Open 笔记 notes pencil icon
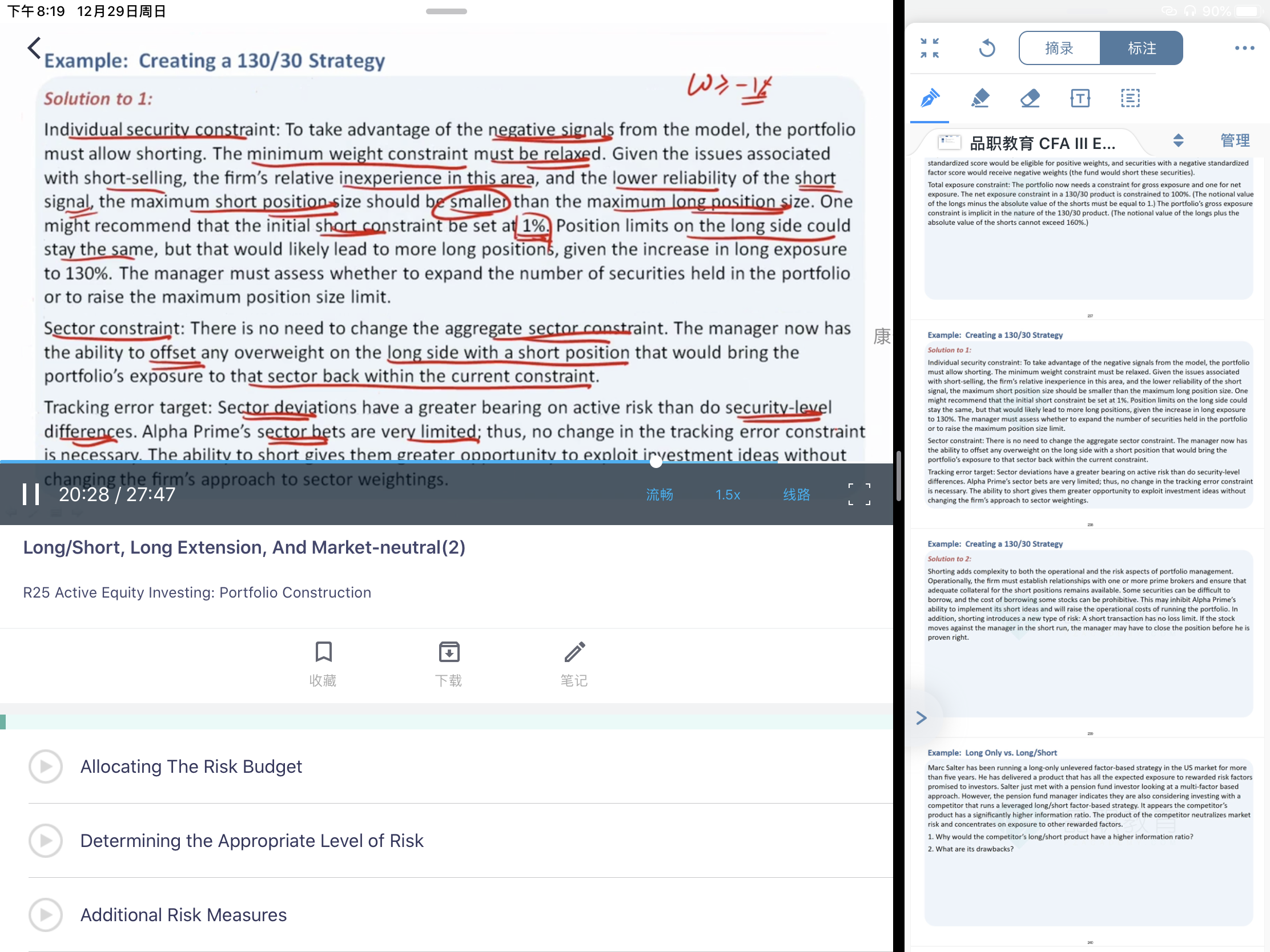1270x952 pixels. [574, 664]
